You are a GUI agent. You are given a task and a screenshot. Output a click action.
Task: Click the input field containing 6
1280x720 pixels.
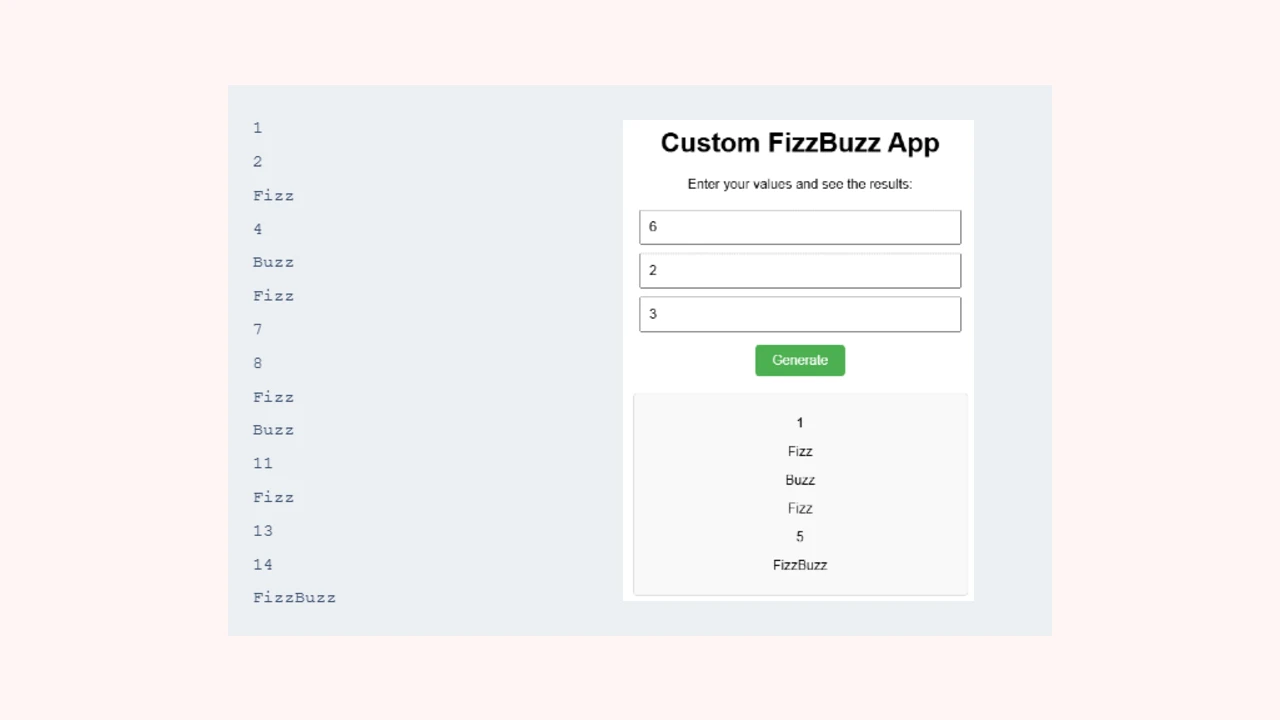(x=800, y=227)
